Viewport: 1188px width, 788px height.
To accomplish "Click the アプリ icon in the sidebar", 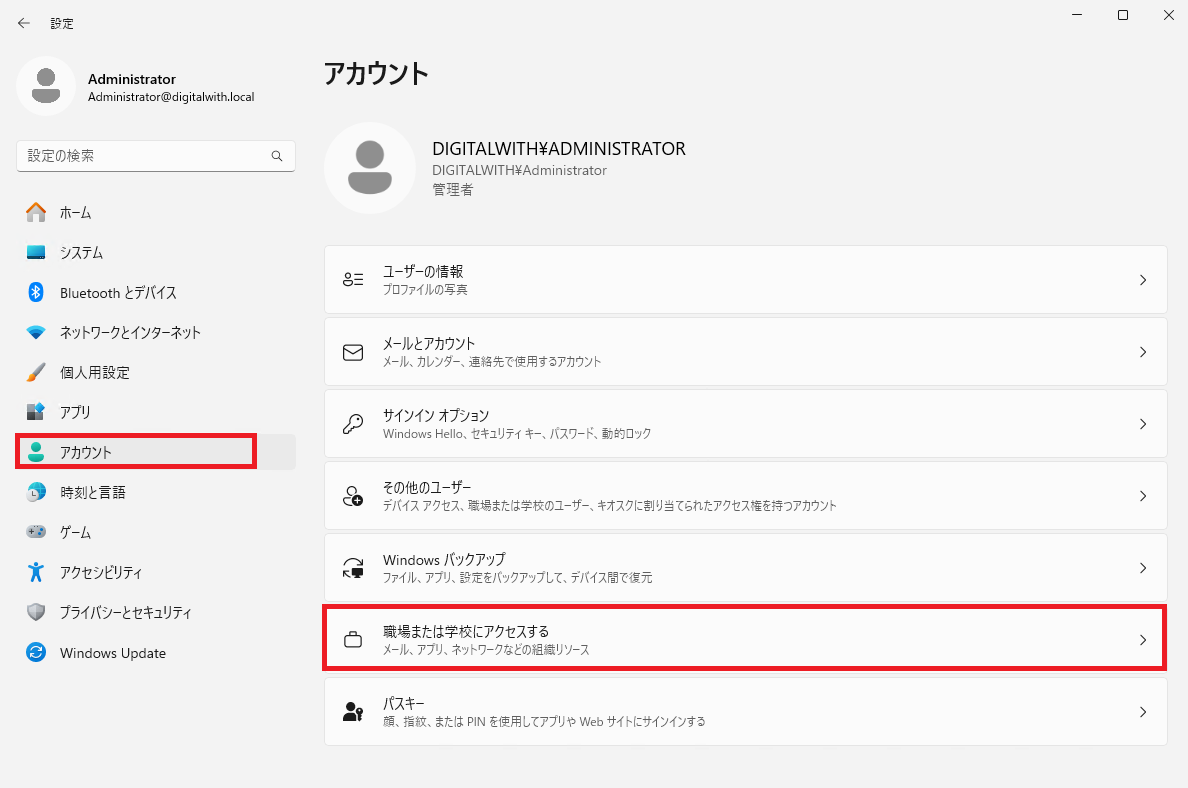I will [36, 412].
